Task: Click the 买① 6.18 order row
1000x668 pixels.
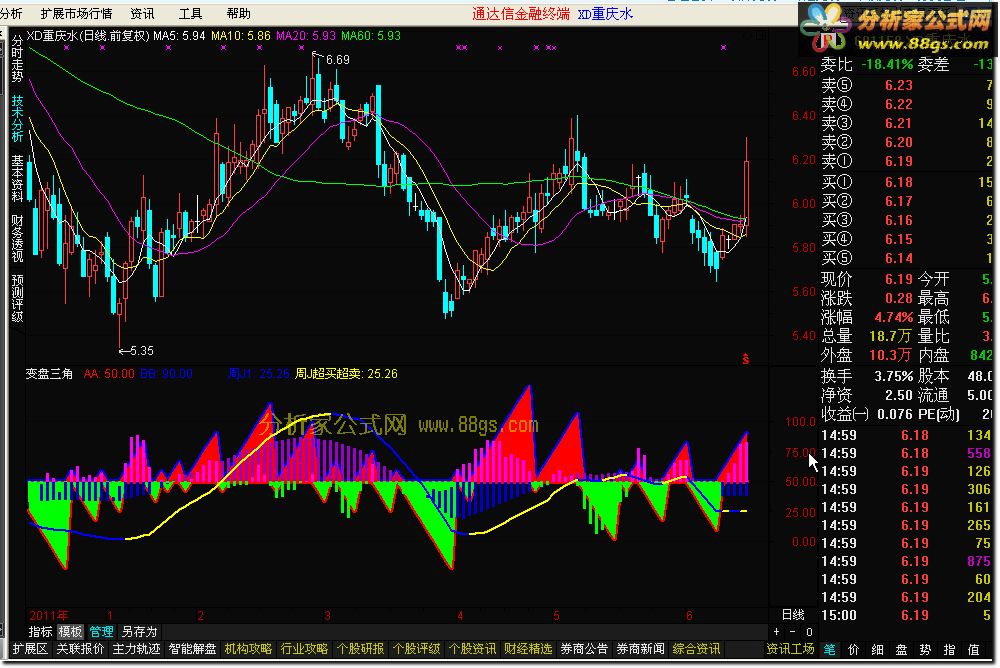Action: click(x=907, y=182)
